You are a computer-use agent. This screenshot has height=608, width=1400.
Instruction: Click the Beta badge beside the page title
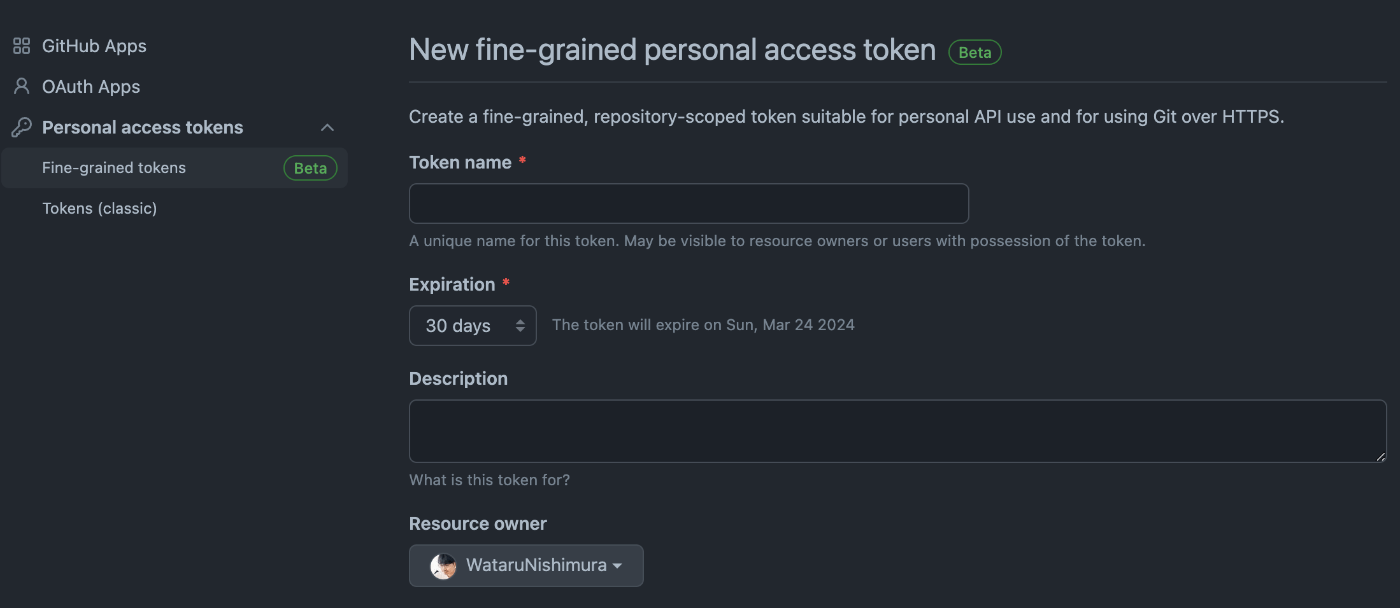pos(975,52)
